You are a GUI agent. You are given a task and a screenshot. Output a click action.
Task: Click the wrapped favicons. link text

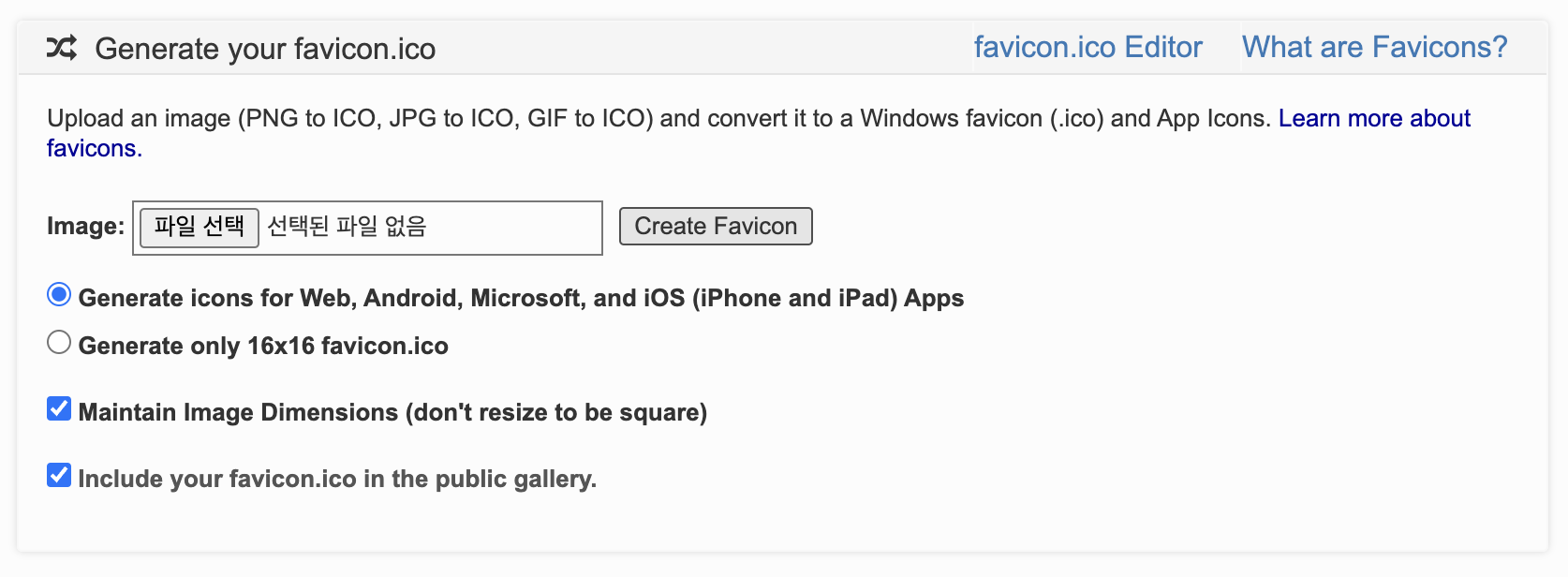click(x=95, y=148)
